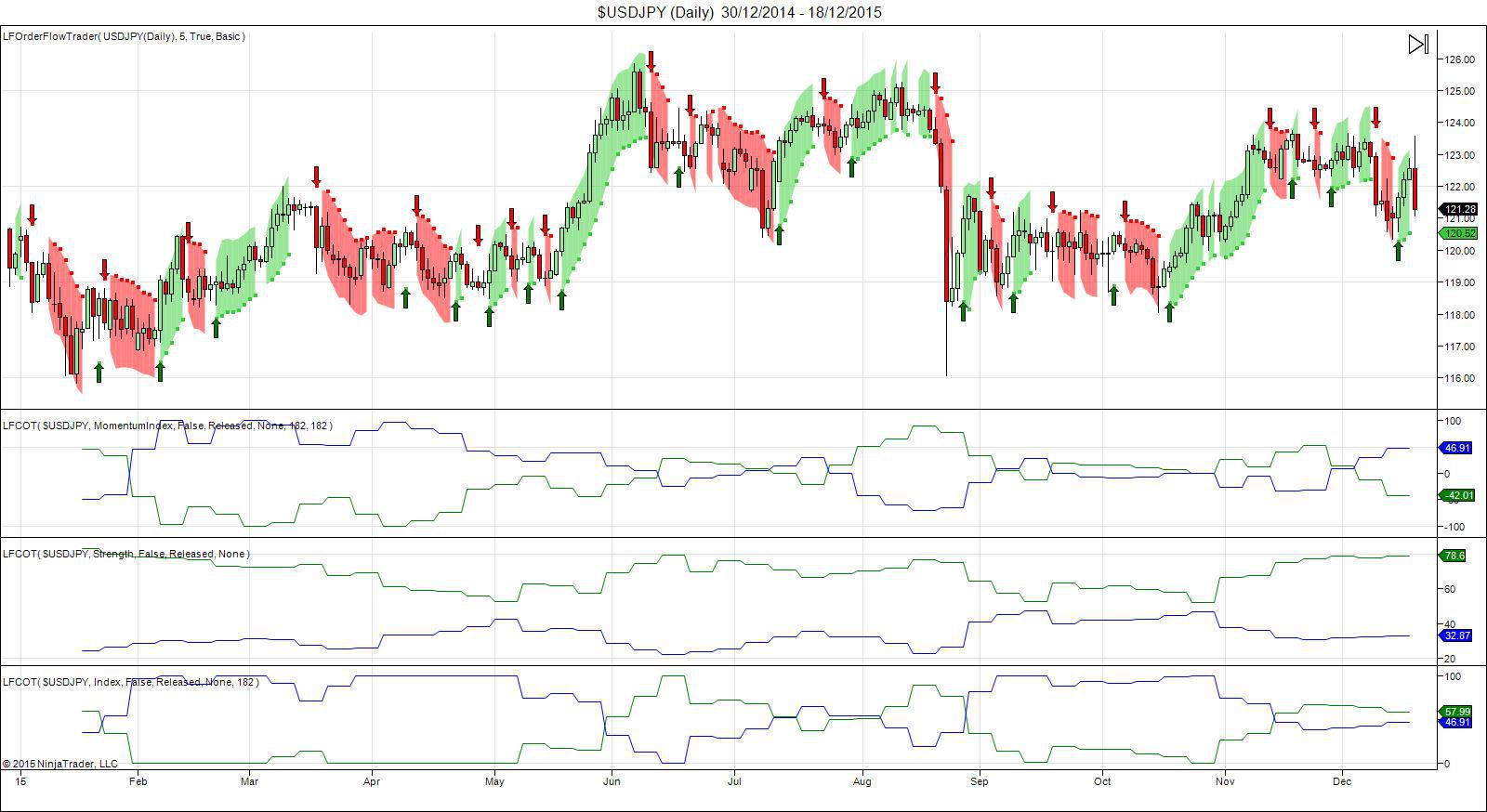
Task: Click the 15 year label on time axis
Action: click(20, 781)
